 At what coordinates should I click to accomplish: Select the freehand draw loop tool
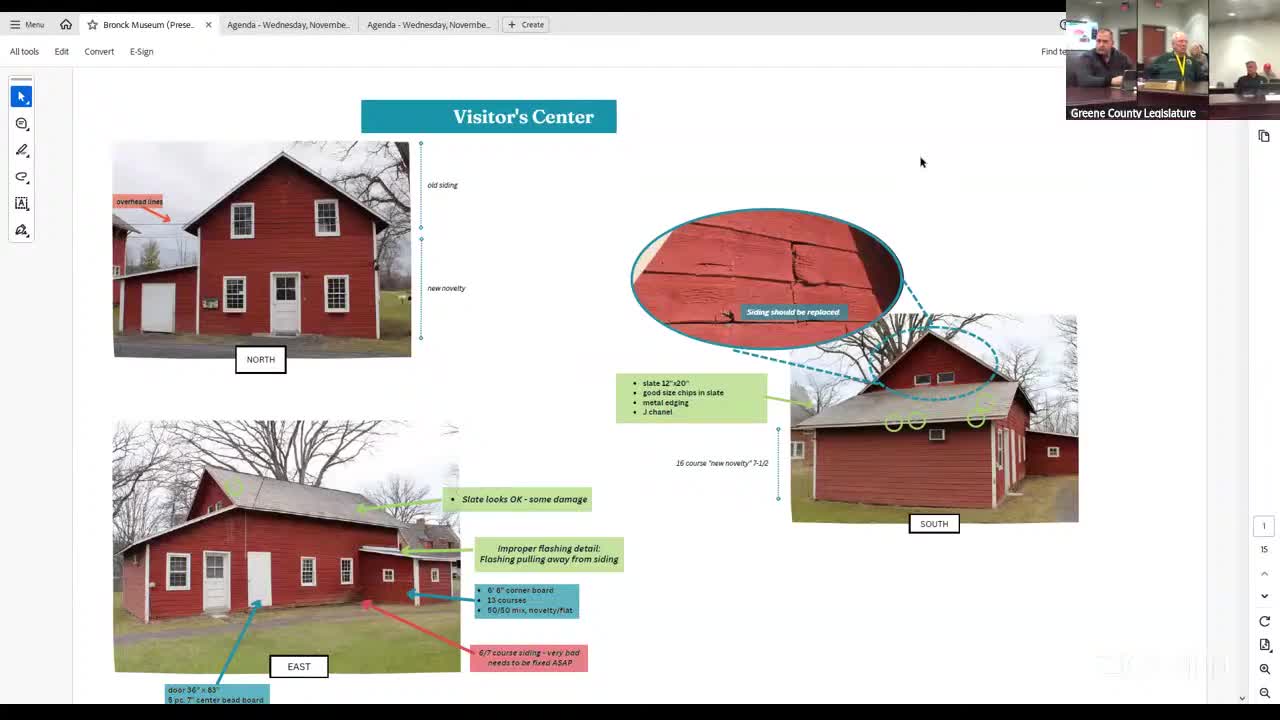point(21,177)
